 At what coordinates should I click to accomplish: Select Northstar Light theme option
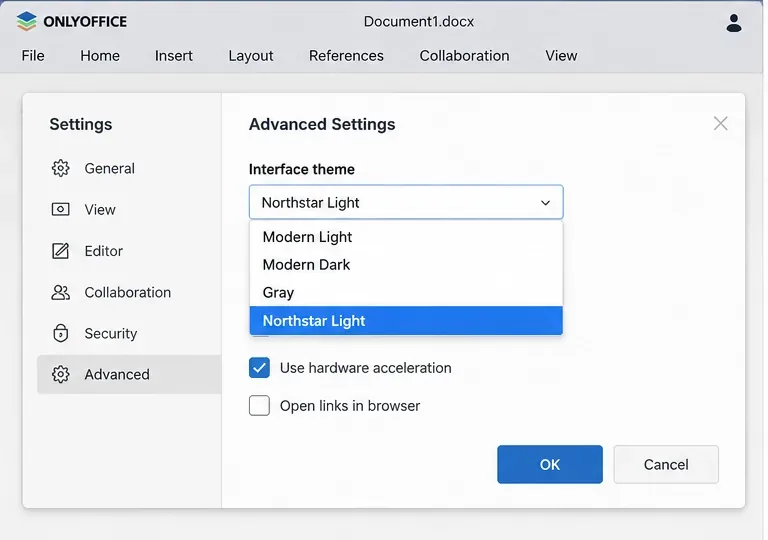[406, 320]
